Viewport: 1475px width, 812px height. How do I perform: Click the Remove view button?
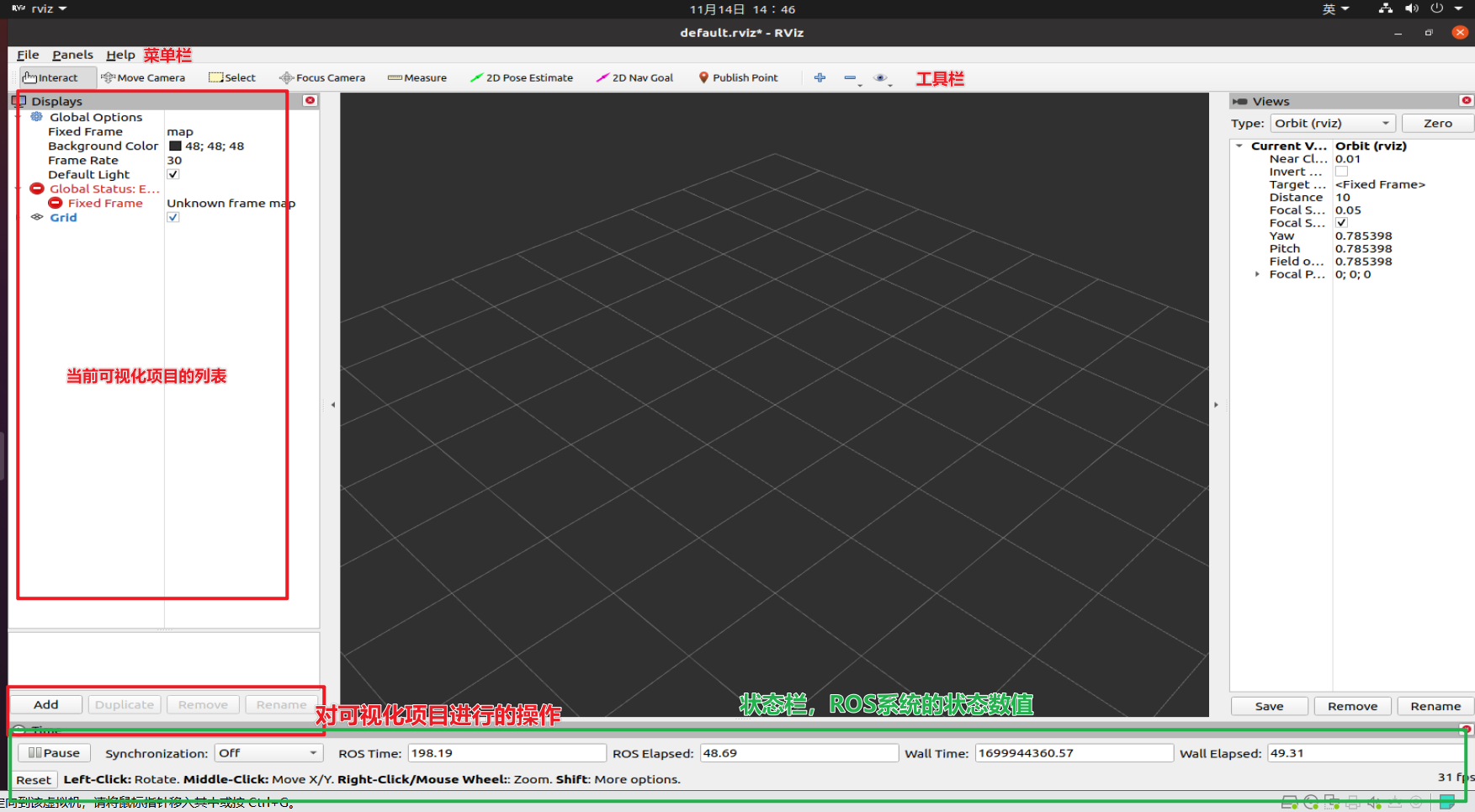point(1353,706)
